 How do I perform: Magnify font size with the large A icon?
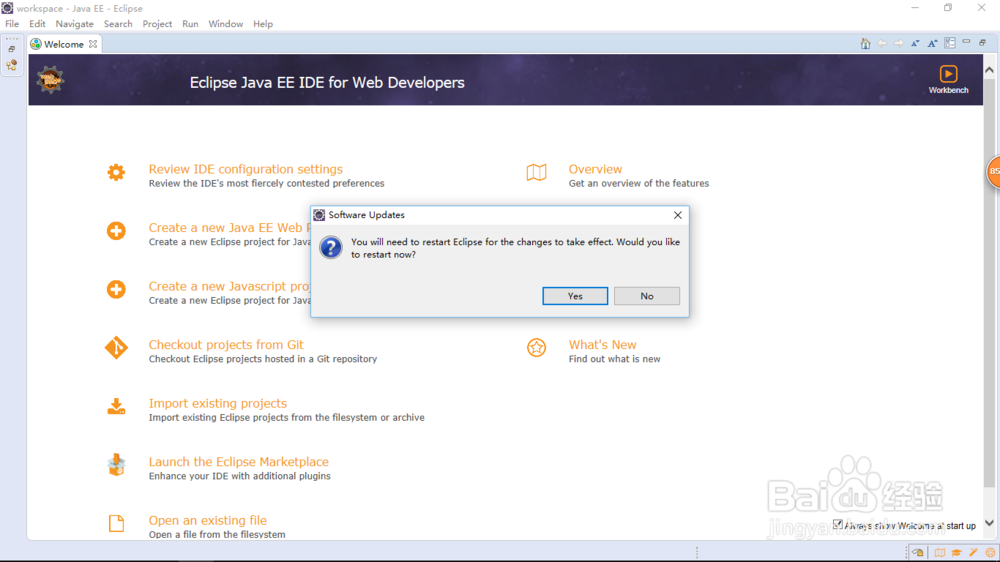(932, 43)
